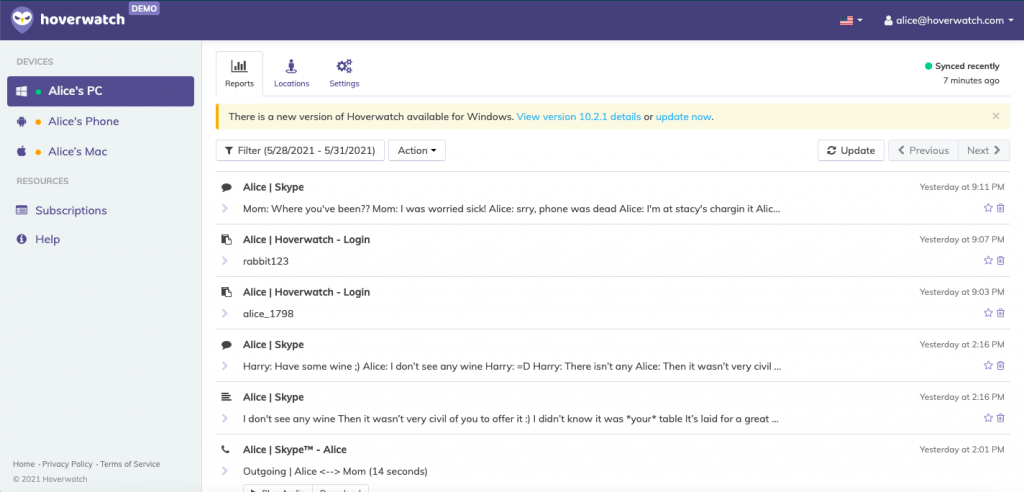Image resolution: width=1024 pixels, height=492 pixels.
Task: Delete the Harry wine chat entry
Action: coord(1000,365)
